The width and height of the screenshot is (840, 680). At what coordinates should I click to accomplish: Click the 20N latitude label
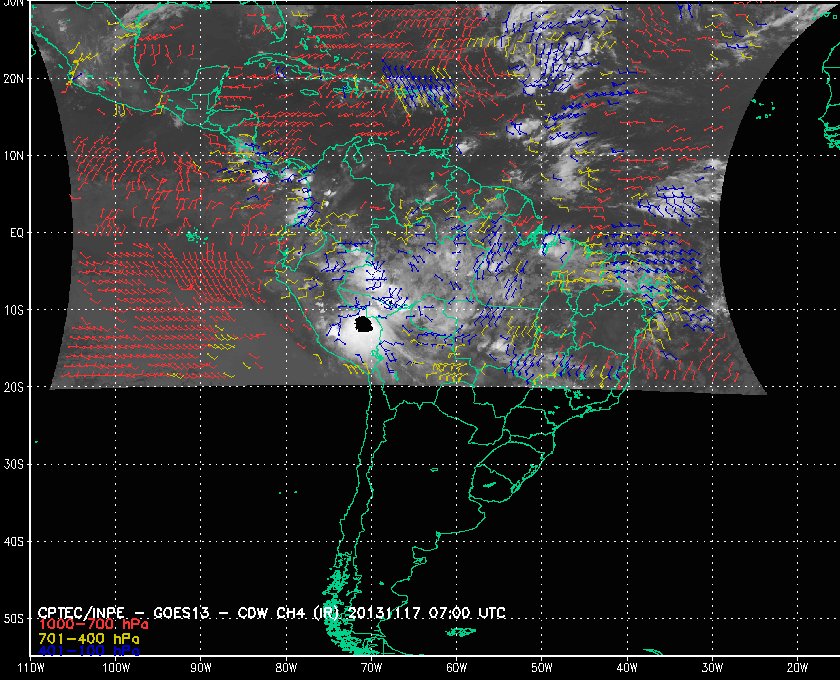click(x=13, y=79)
